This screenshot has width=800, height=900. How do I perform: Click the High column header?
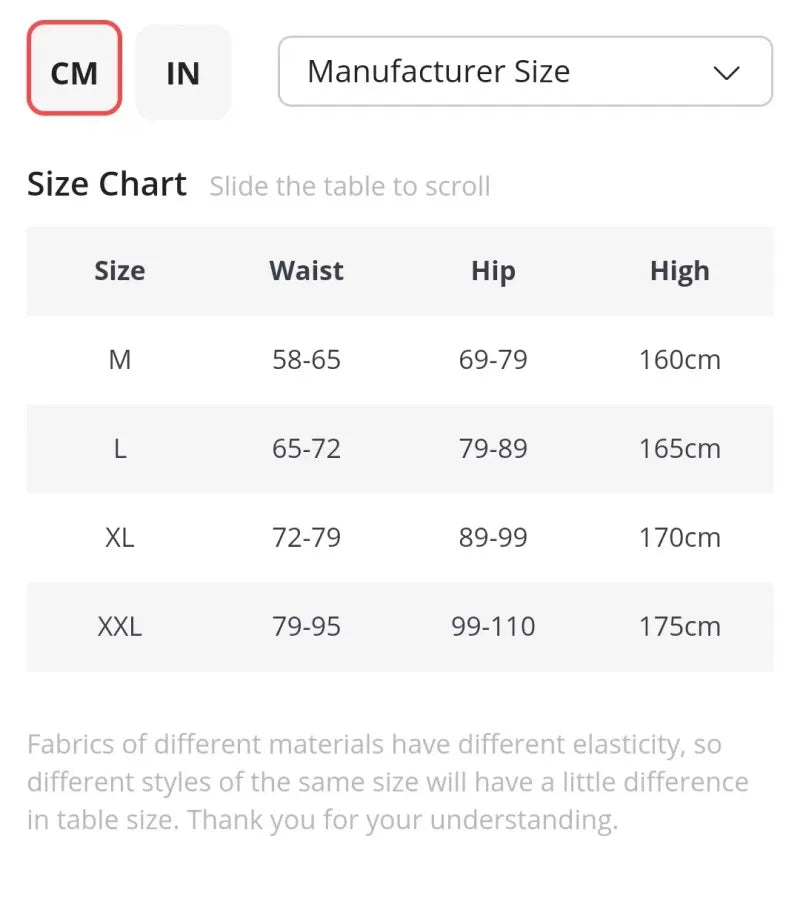[679, 271]
